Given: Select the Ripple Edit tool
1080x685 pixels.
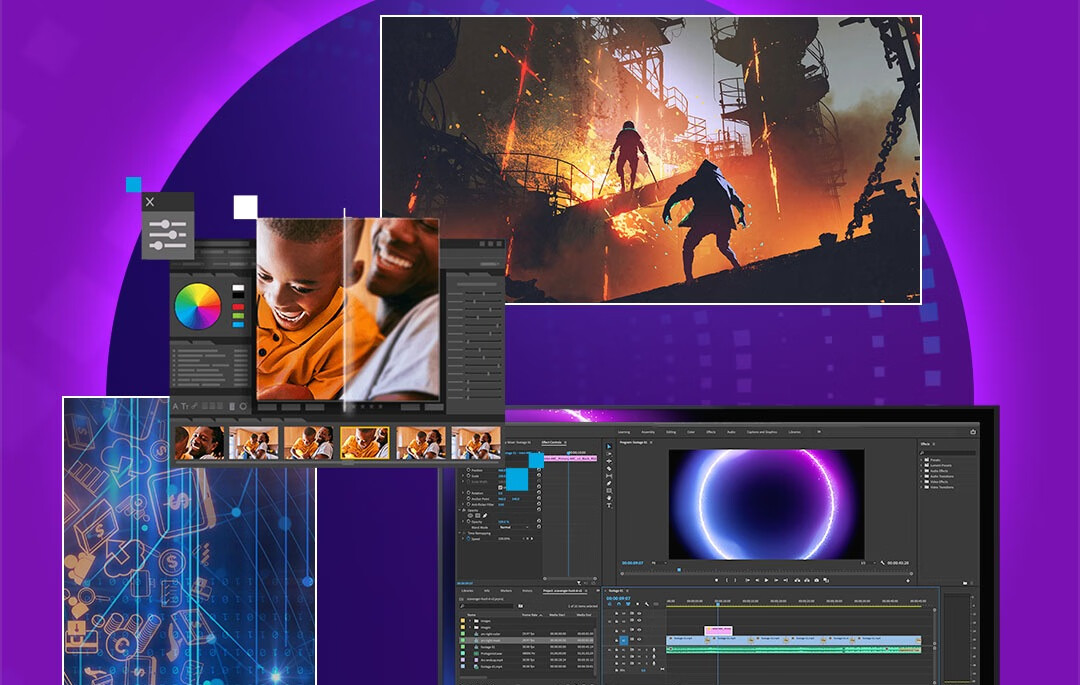Looking at the screenshot, I should pyautogui.click(x=609, y=461).
